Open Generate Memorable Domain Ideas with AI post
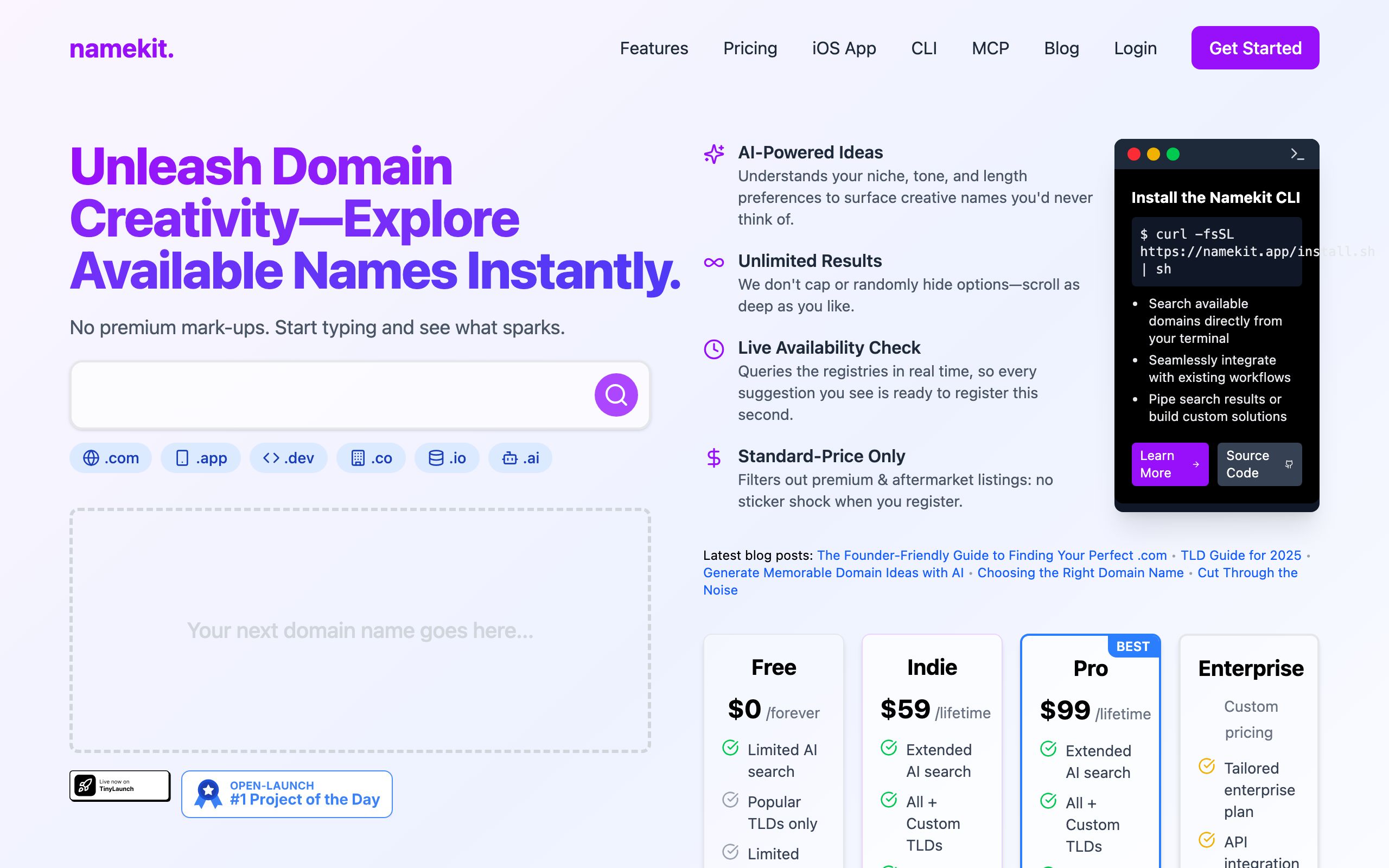 (833, 573)
